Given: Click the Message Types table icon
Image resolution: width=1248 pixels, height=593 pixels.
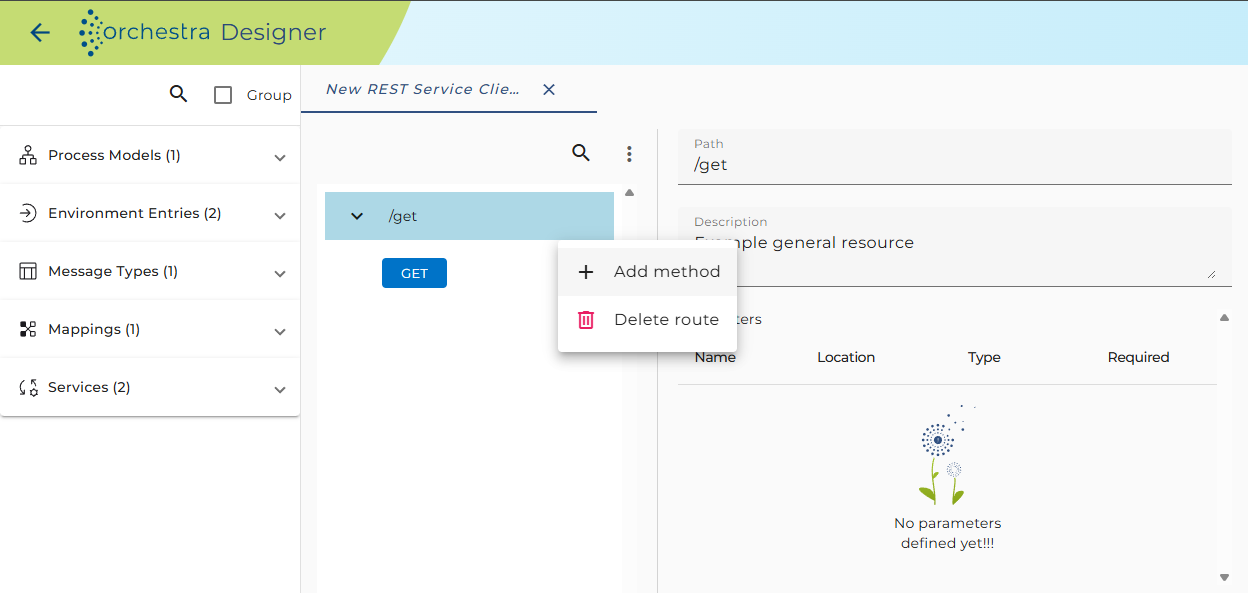Looking at the screenshot, I should (x=28, y=271).
